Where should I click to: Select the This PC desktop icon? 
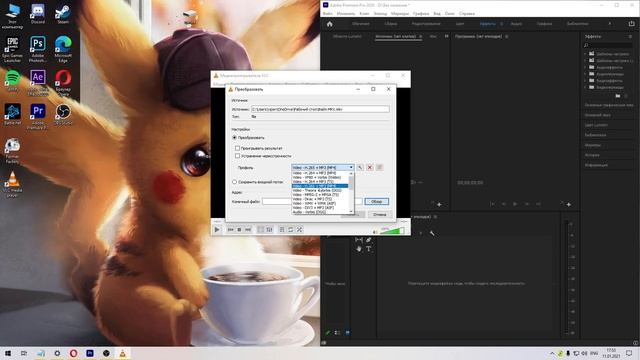(x=12, y=16)
